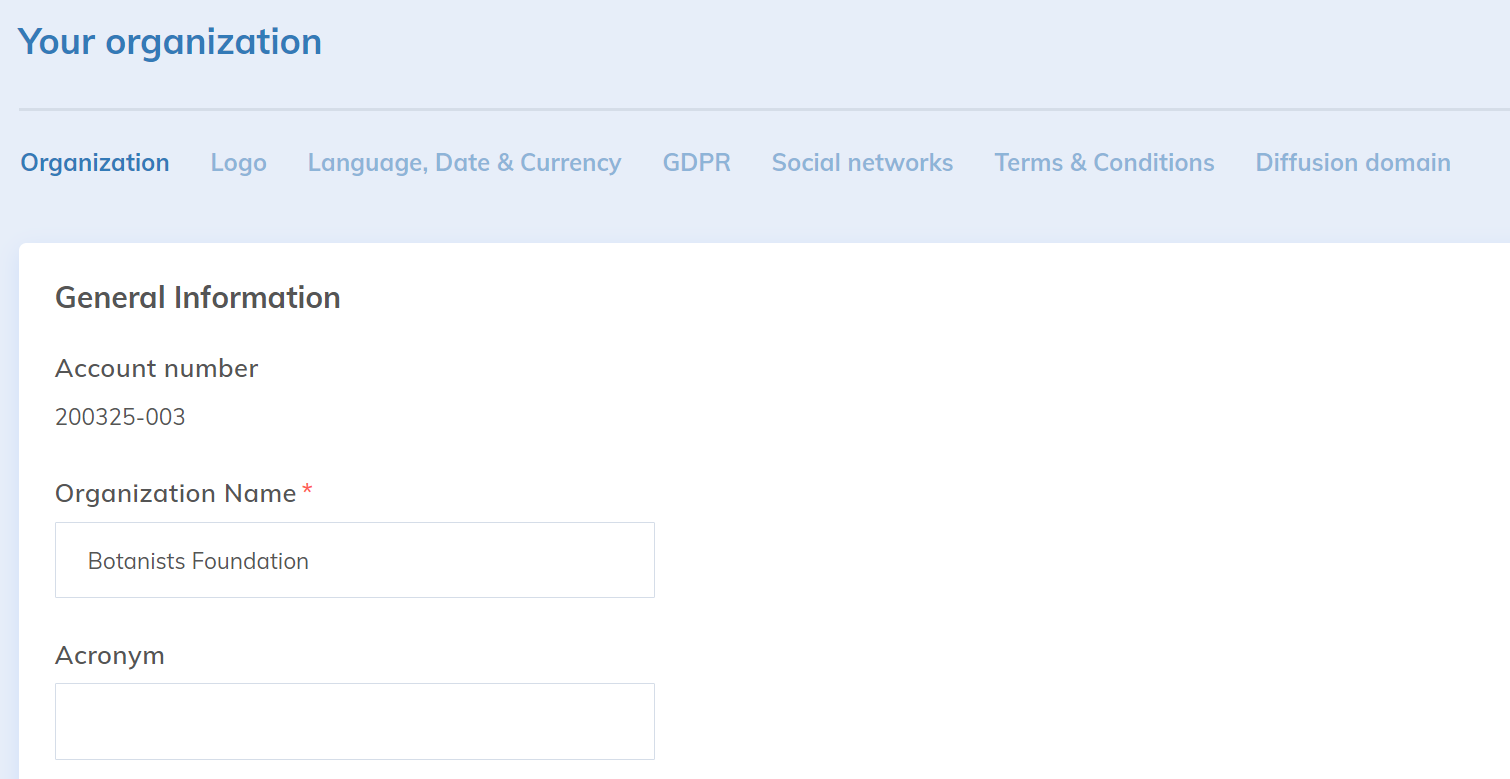Click the red required asterisk

307,491
